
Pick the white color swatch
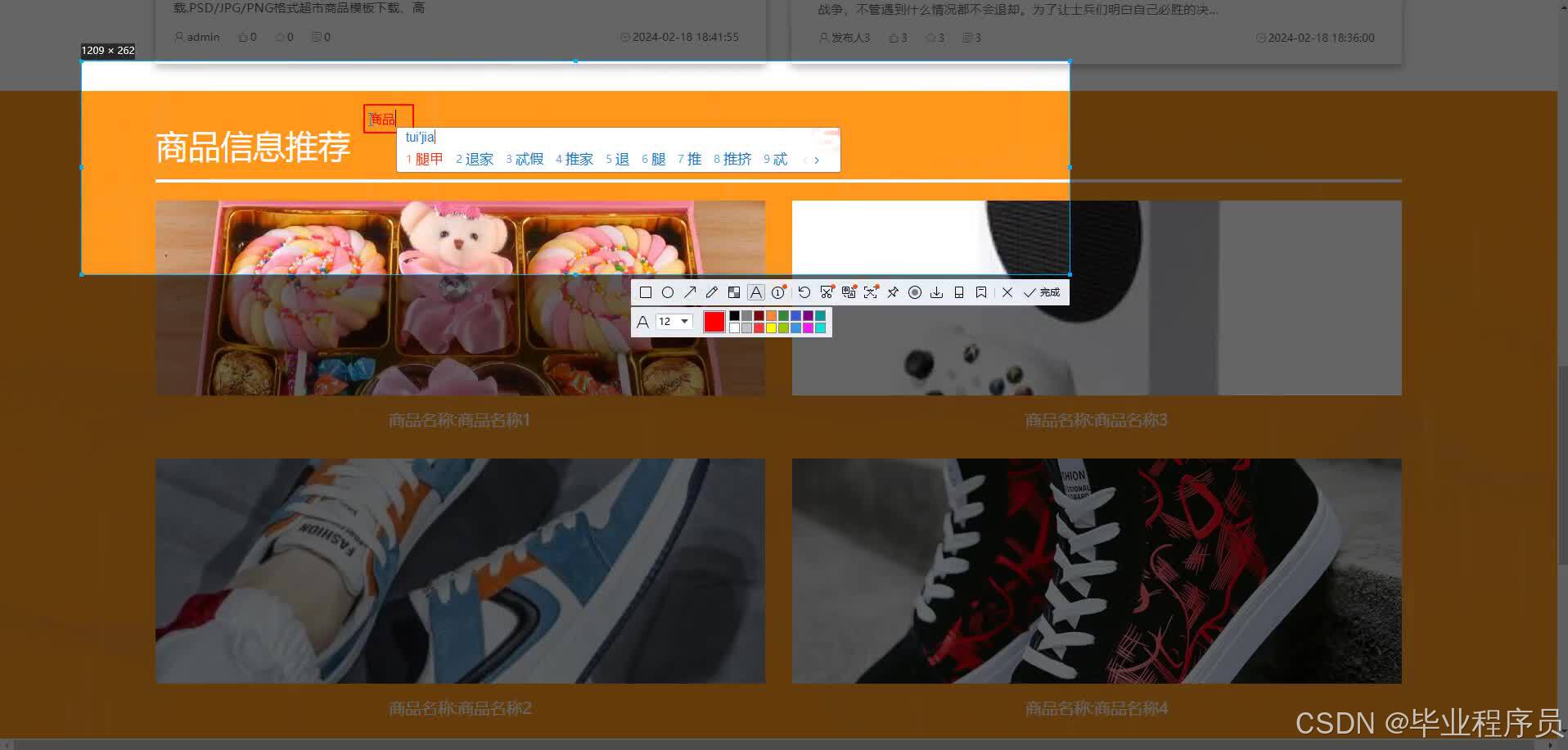point(734,328)
